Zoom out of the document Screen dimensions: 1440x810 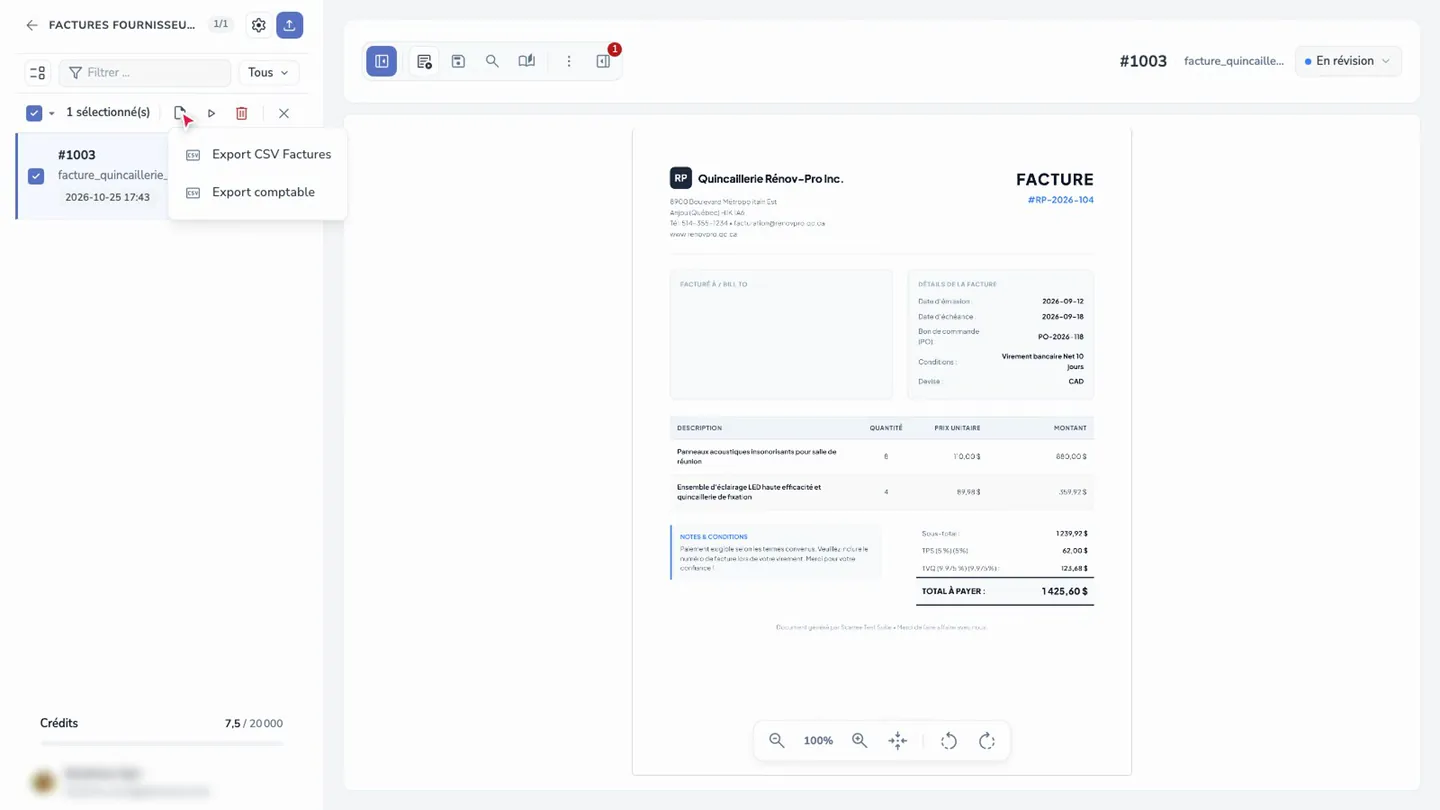(776, 741)
